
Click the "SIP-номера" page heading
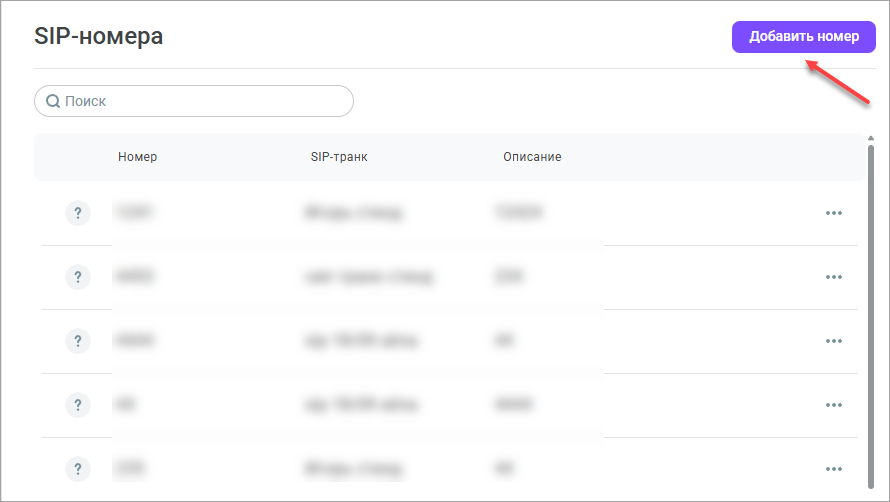pos(98,37)
